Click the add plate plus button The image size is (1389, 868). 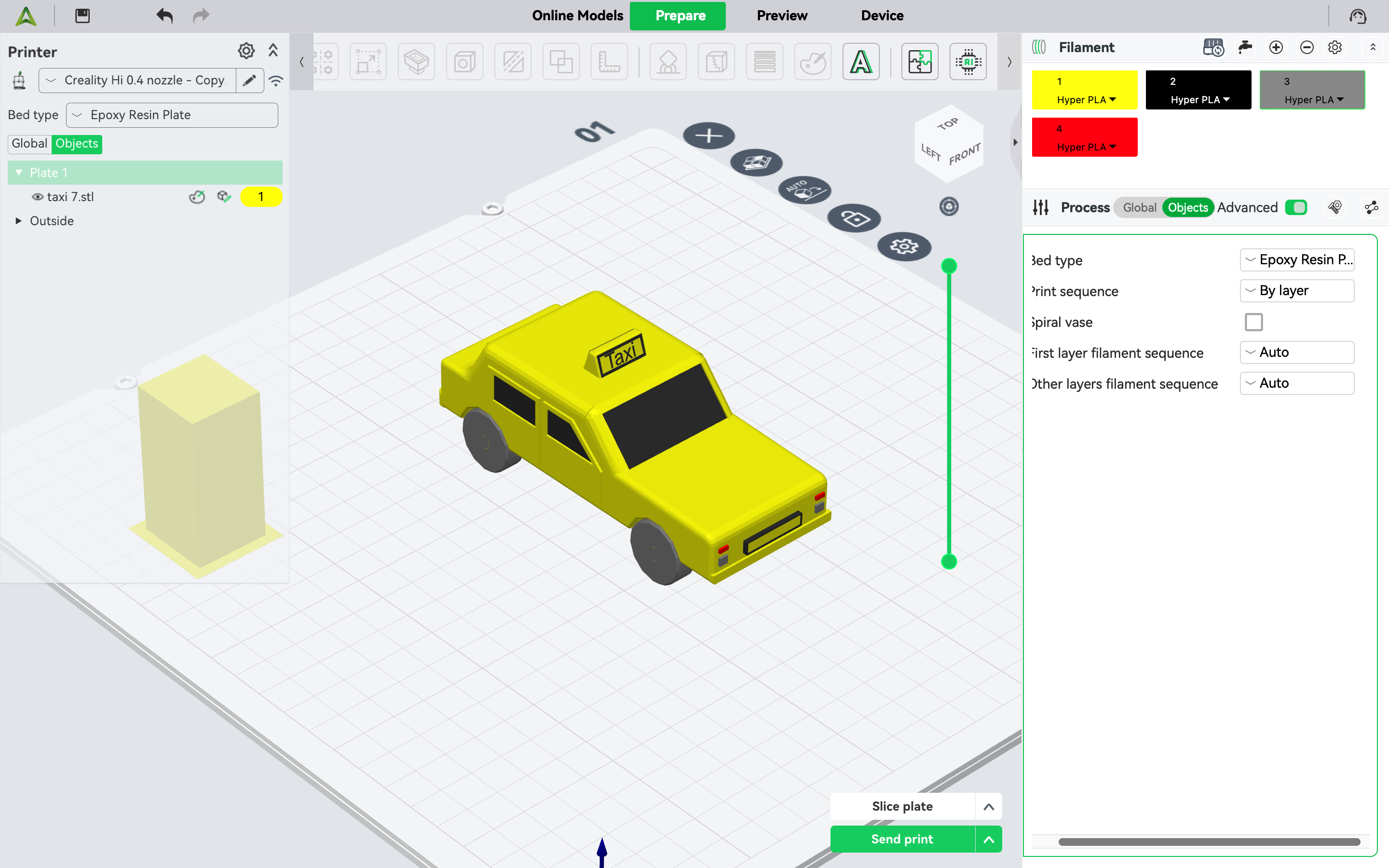click(x=709, y=136)
